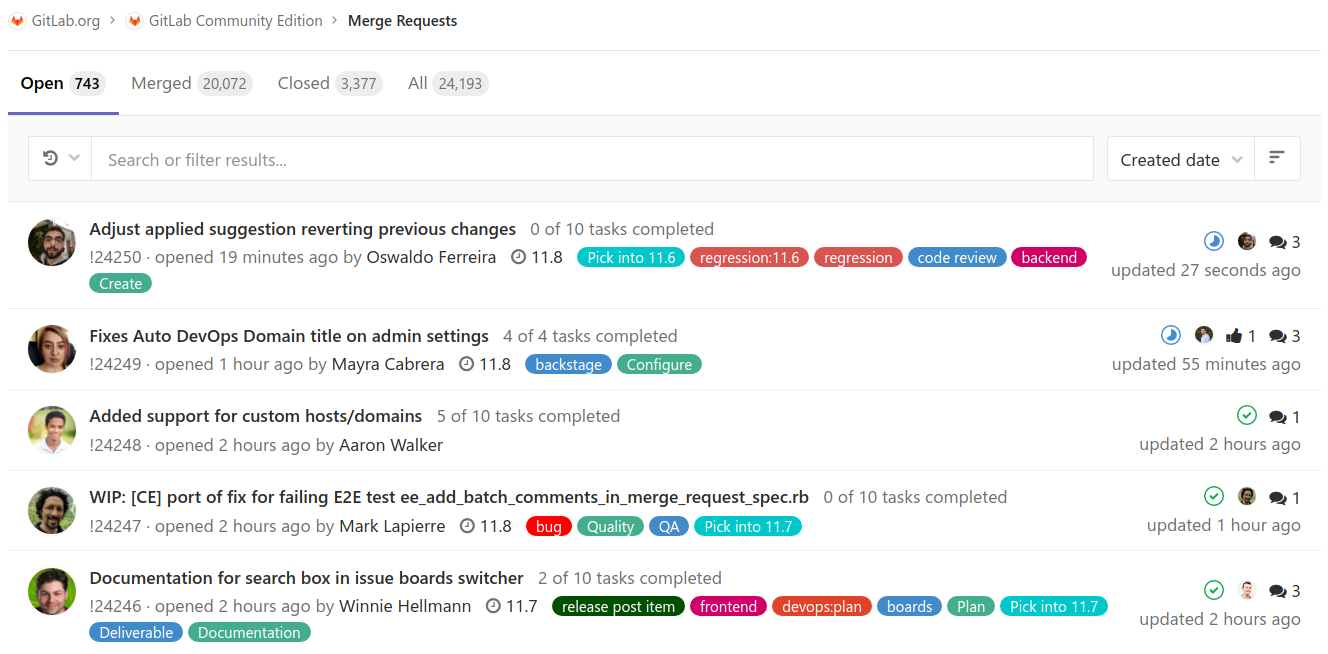Image resolution: width=1328 pixels, height=654 pixels.
Task: Switch to the Closed tab
Action: click(x=330, y=84)
